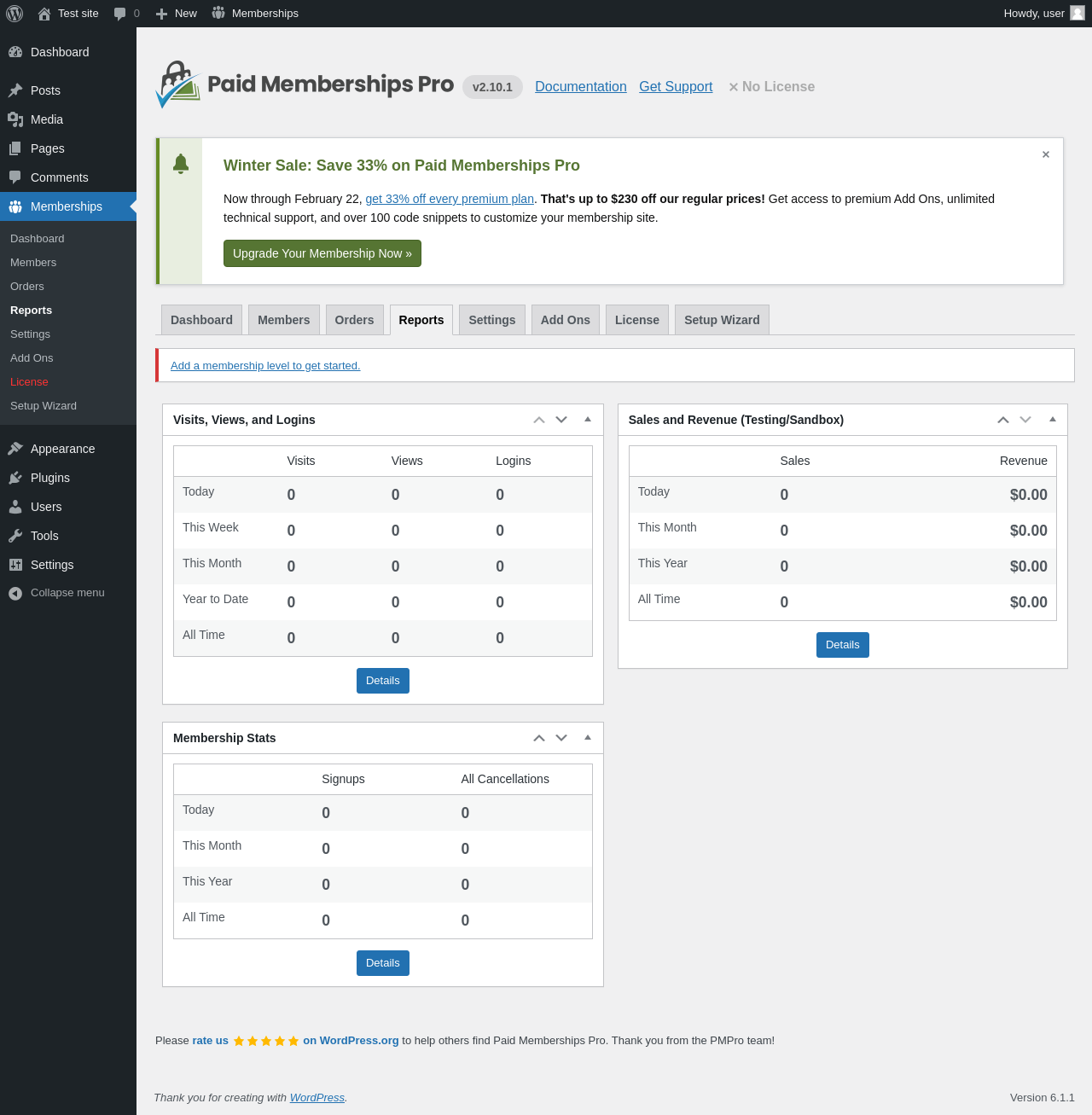Open comments bubble icon in admin bar
Viewport: 1092px width, 1115px height.
click(x=120, y=14)
